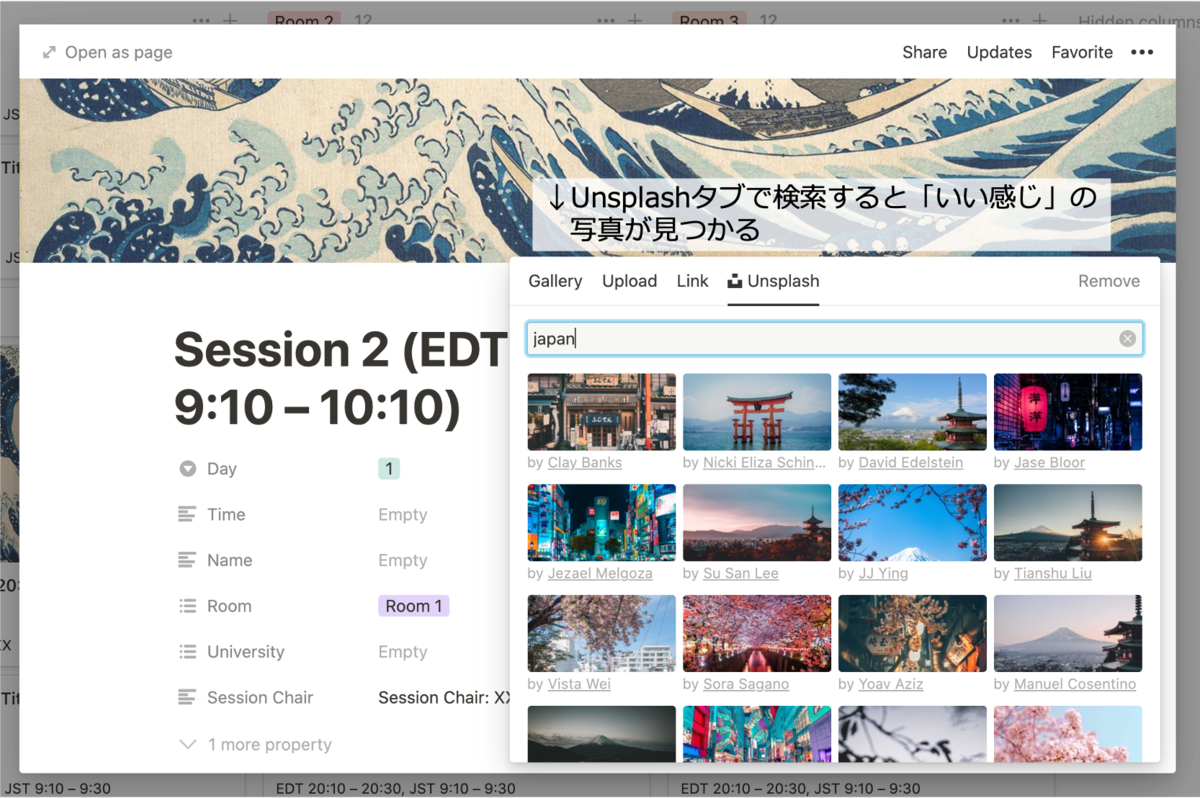Clear the japan search with the x icon

(1126, 338)
